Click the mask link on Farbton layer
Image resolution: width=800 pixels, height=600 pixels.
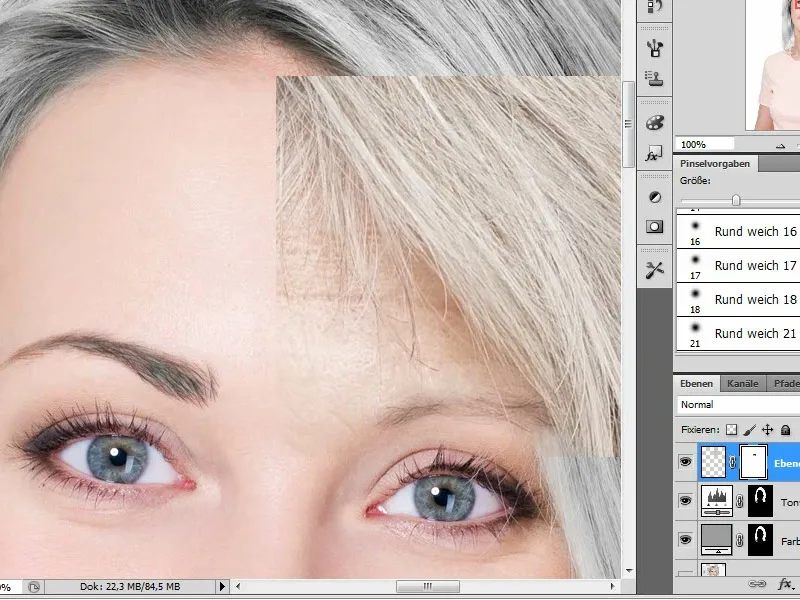739,540
